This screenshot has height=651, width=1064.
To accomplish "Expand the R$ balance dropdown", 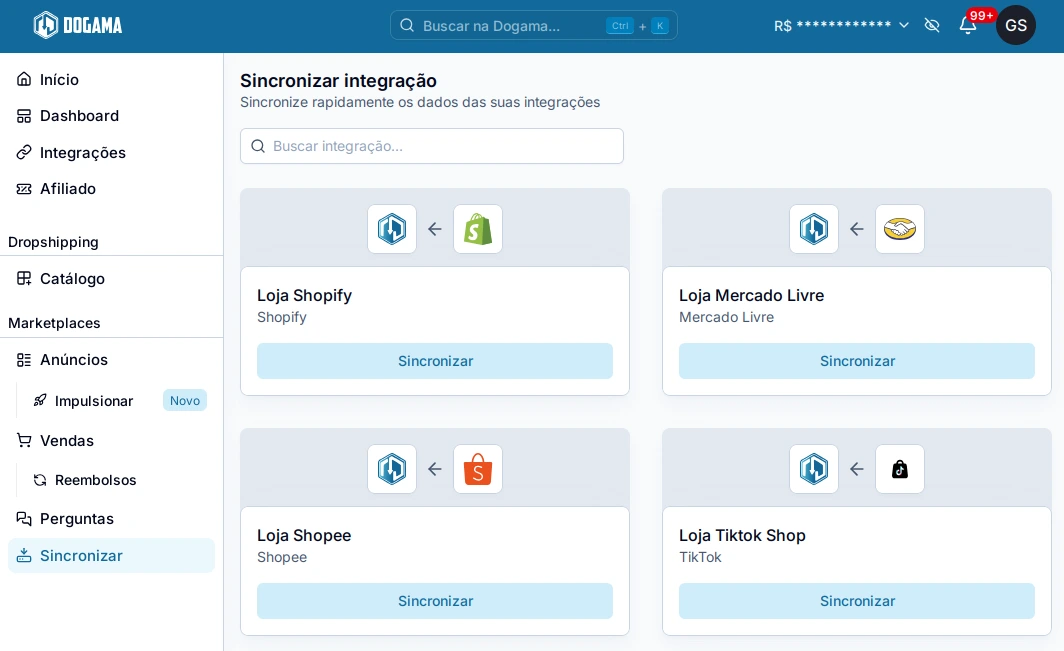I will [x=841, y=26].
